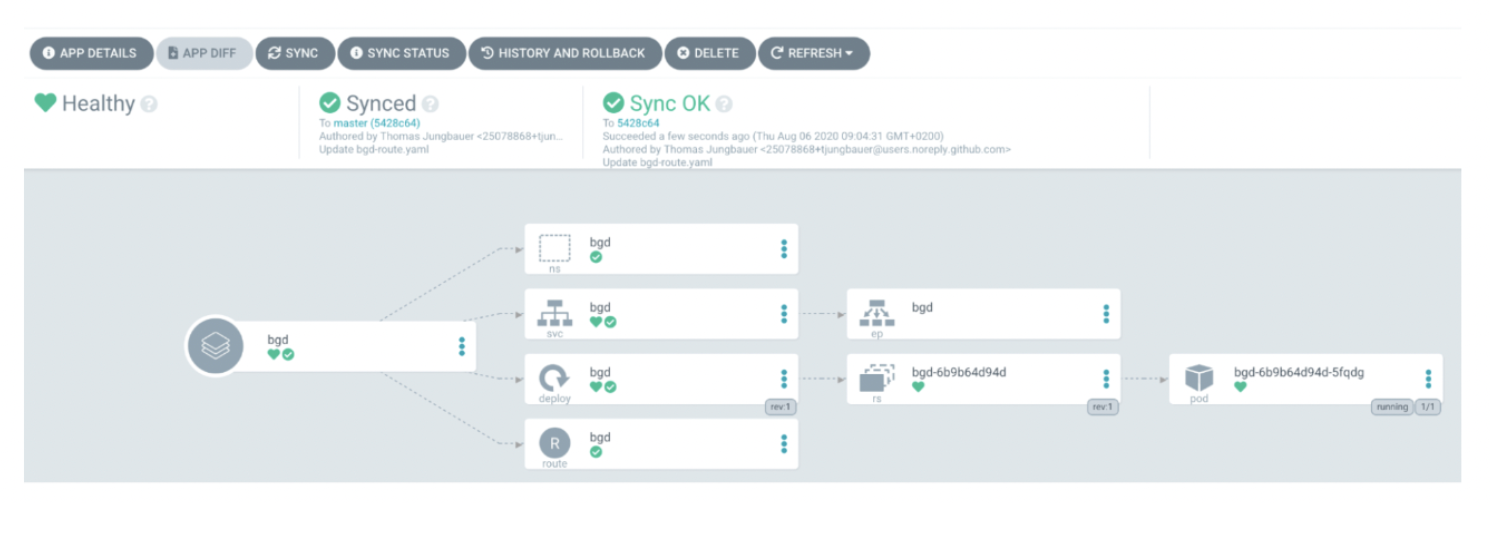Click the replicaset (rs) icon

[x=876, y=378]
